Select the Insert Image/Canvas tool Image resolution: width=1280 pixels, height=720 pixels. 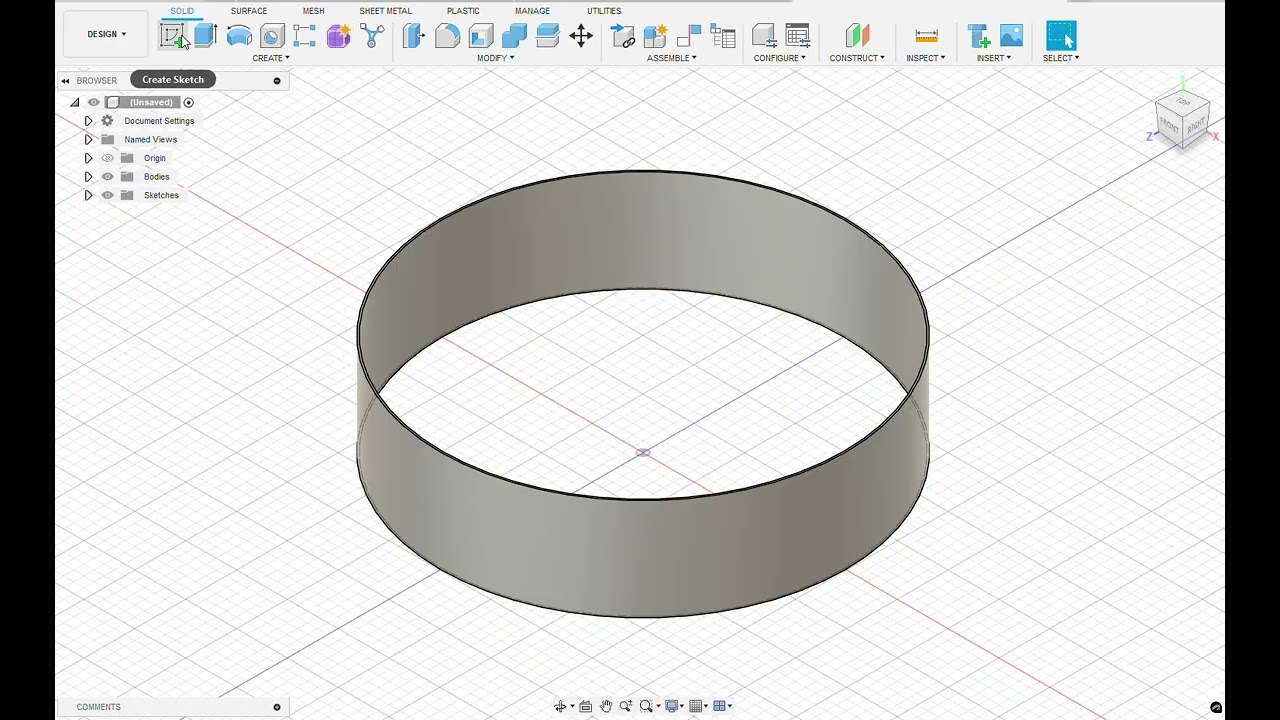pyautogui.click(x=1011, y=36)
